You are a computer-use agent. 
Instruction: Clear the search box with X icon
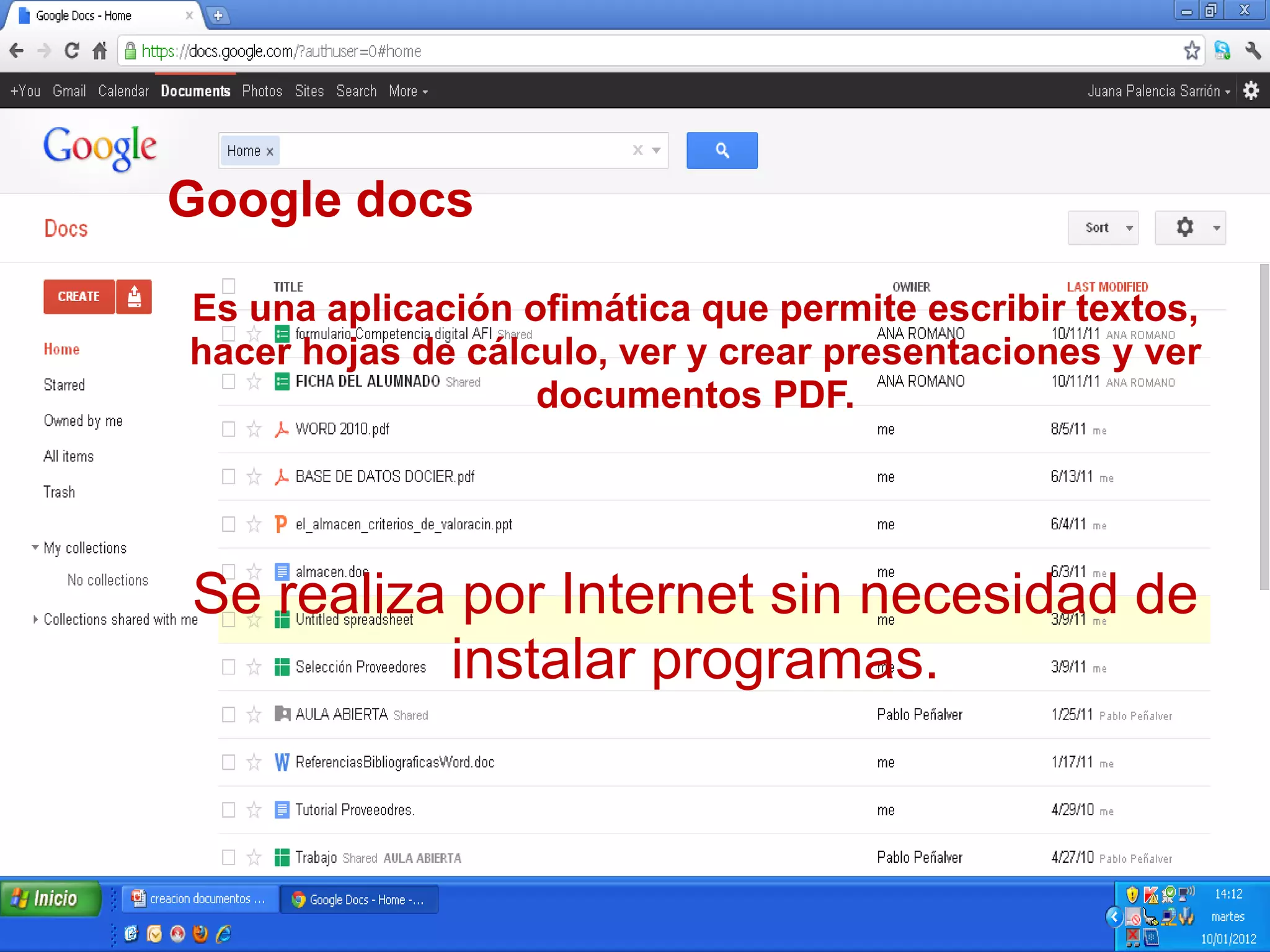[637, 150]
